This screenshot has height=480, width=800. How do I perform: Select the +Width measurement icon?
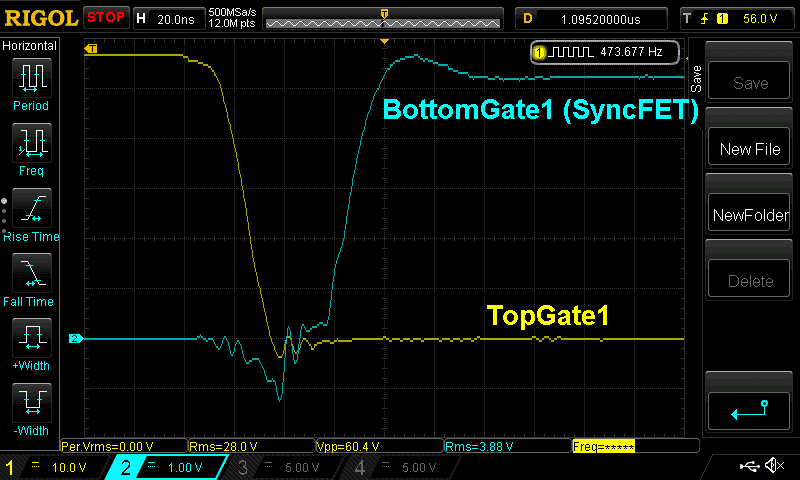click(x=31, y=339)
